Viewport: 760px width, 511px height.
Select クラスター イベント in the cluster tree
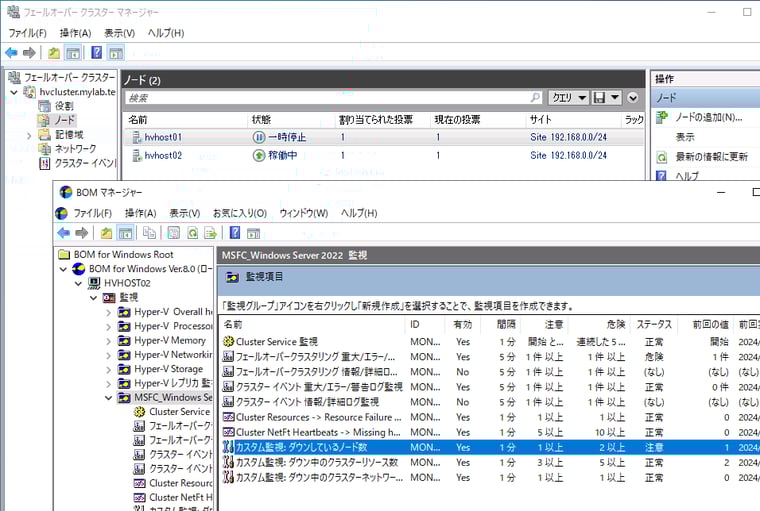pos(85,163)
